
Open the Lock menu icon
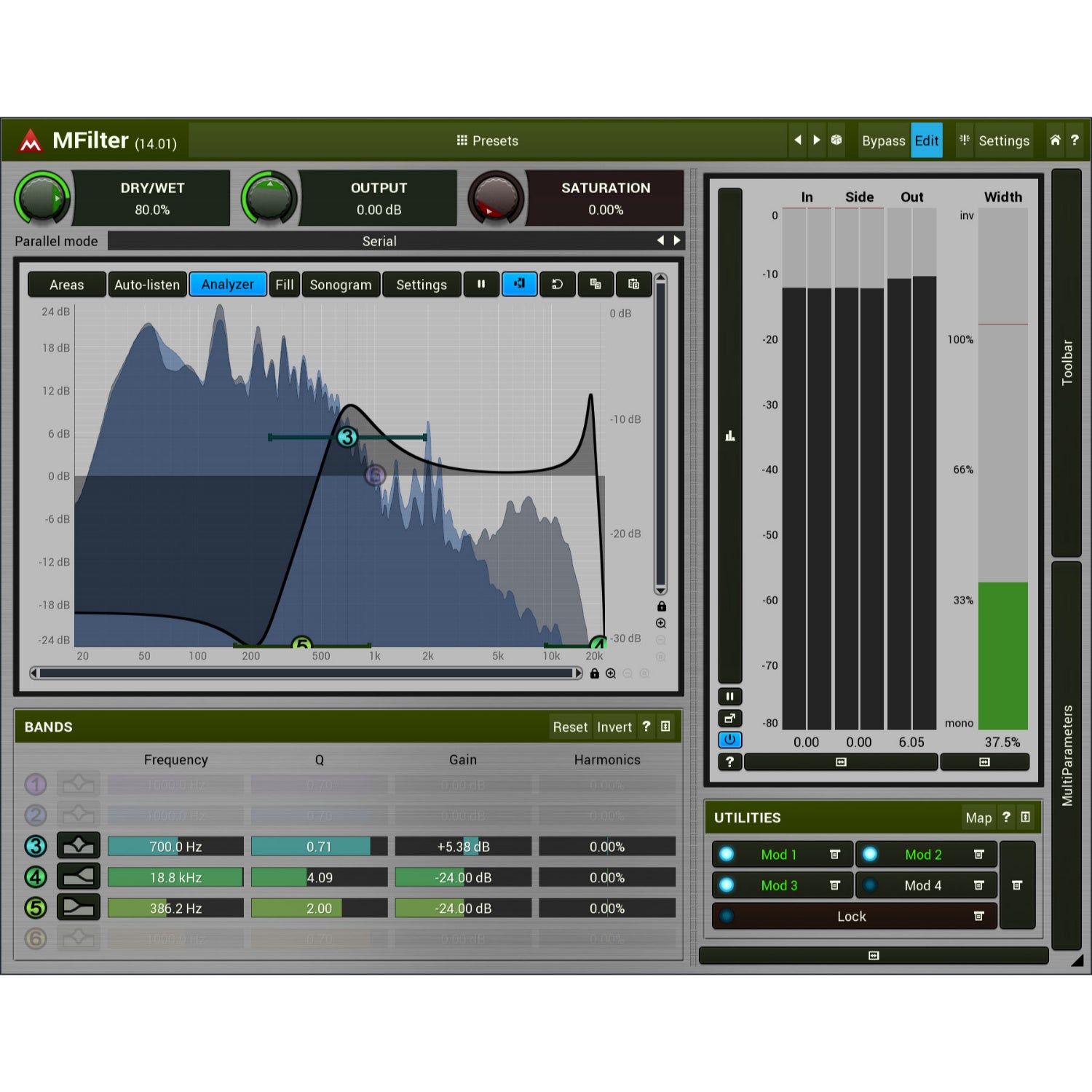[979, 917]
